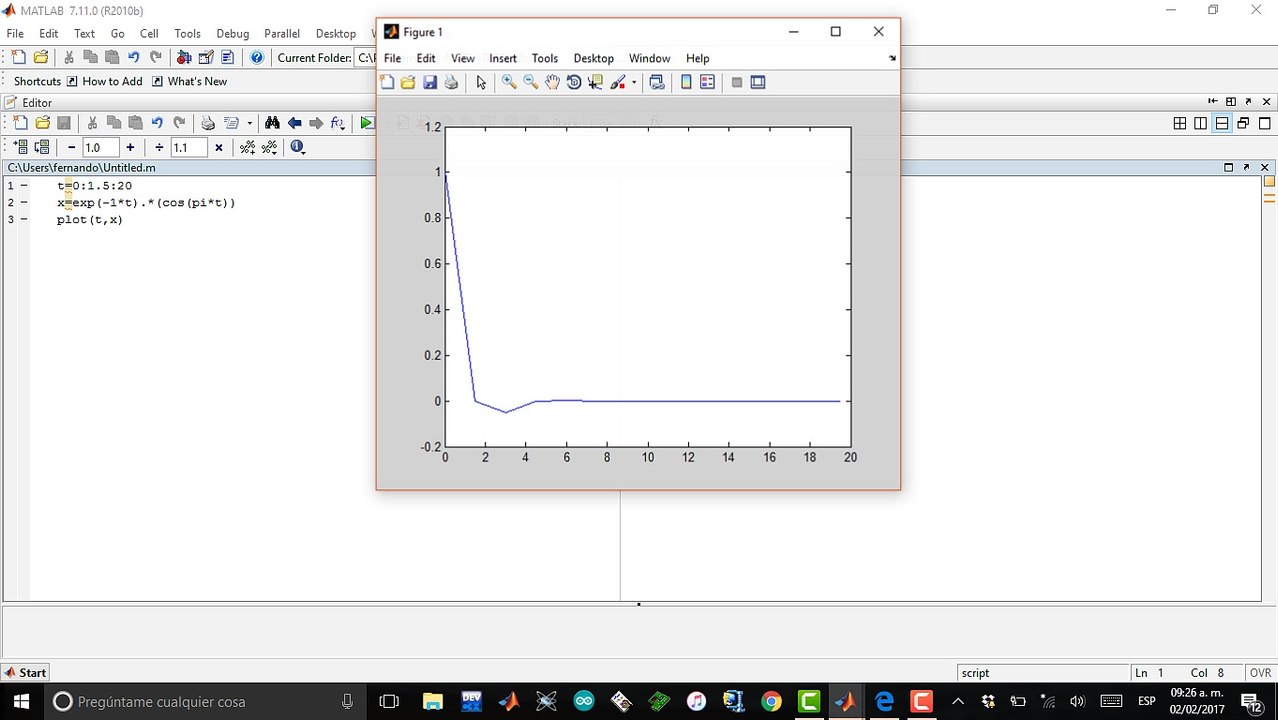Viewport: 1278px width, 720px height.
Task: Click increment plus button for 1.0
Action: click(130, 147)
